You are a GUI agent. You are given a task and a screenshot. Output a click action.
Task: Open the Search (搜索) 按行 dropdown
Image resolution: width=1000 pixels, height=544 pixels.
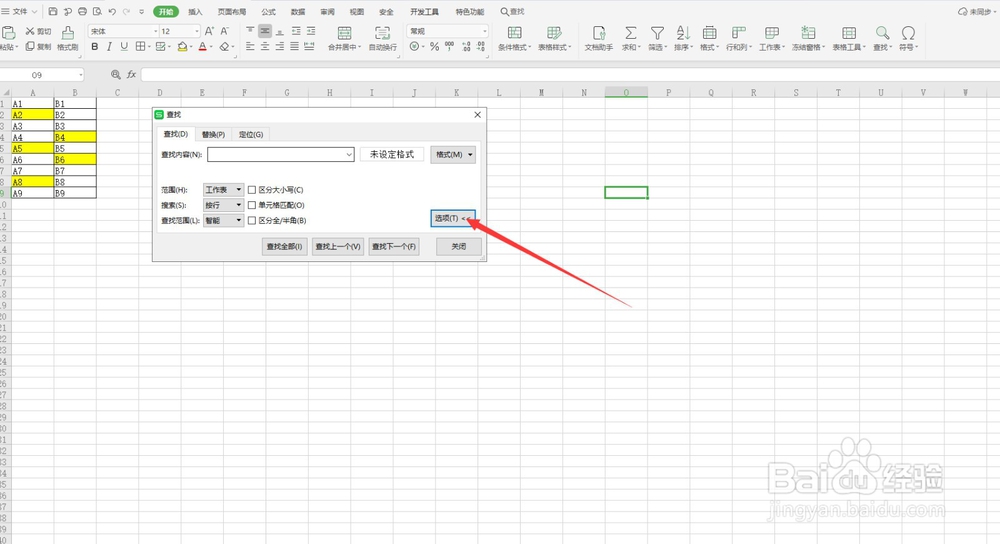(x=223, y=205)
